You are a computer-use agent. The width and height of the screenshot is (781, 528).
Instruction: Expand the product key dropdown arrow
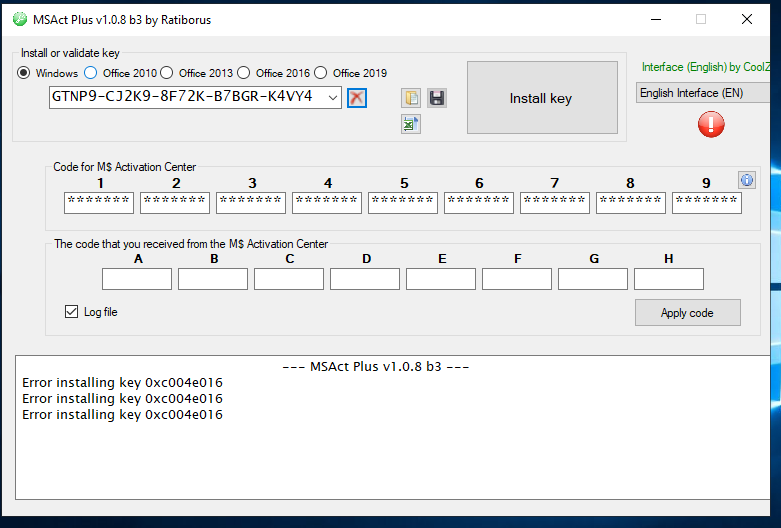333,98
